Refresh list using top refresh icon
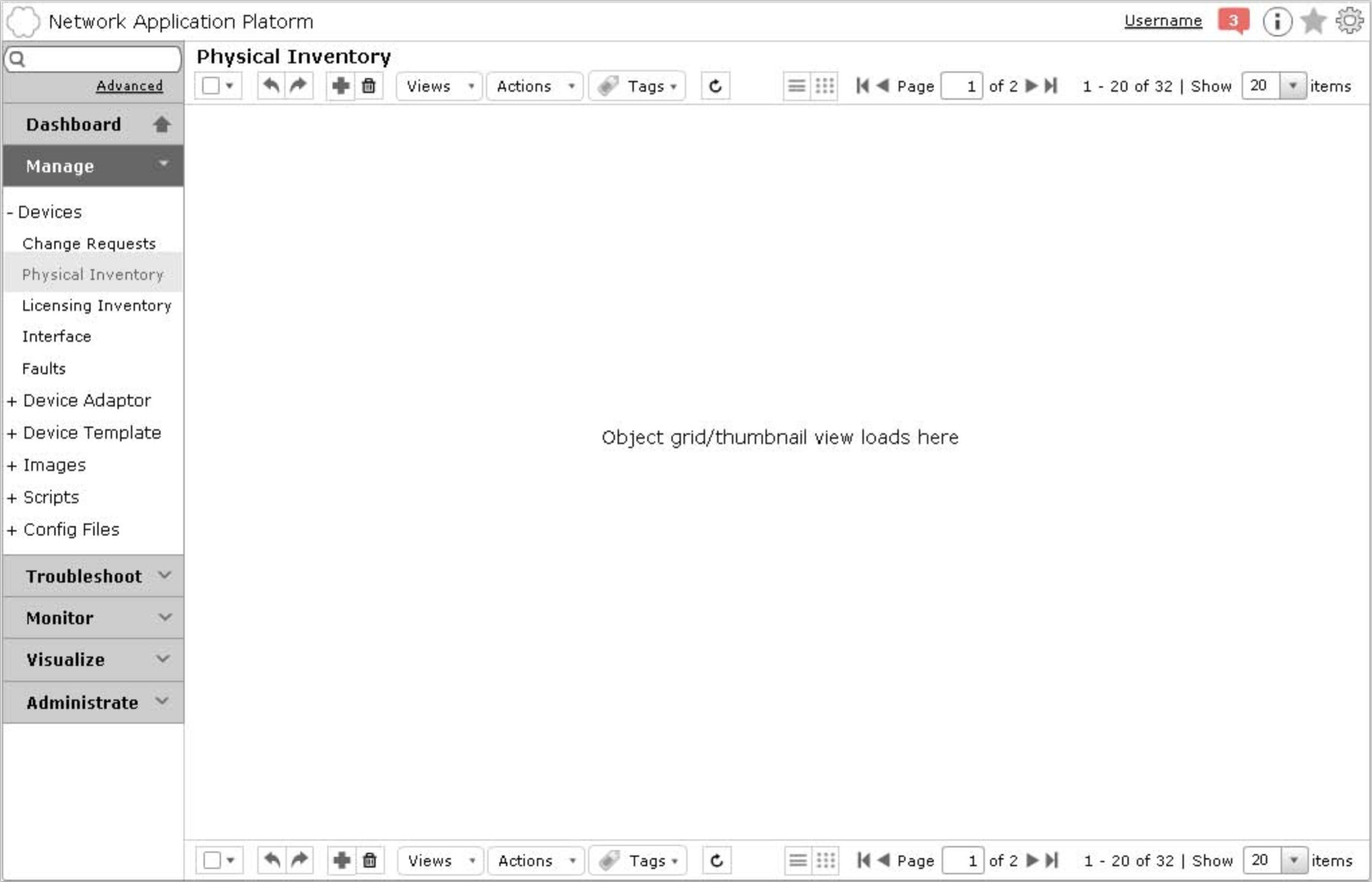The width and height of the screenshot is (1372, 882). coord(715,86)
